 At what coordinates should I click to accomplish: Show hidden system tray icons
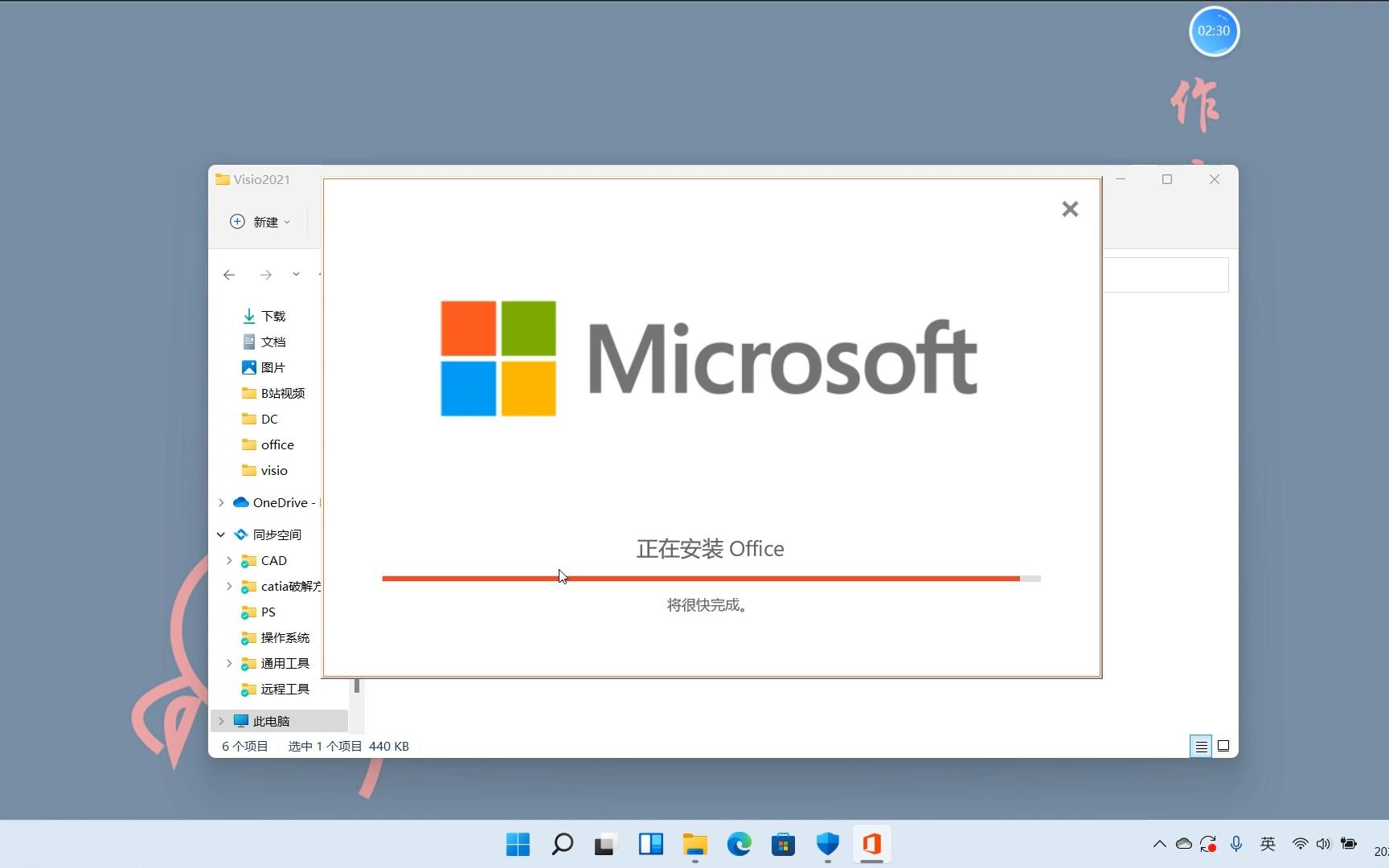1159,844
